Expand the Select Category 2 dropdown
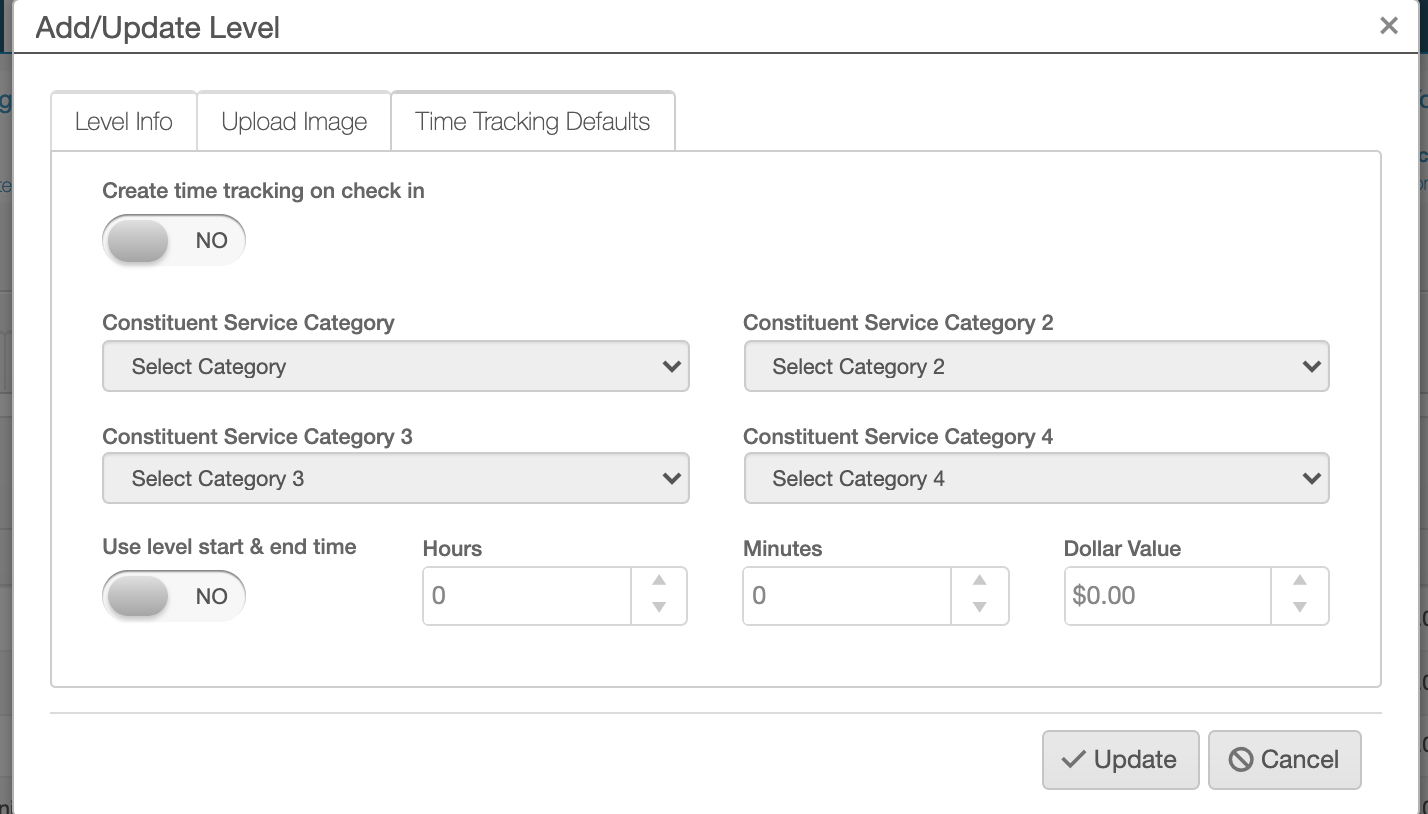The image size is (1428, 814). click(1036, 367)
